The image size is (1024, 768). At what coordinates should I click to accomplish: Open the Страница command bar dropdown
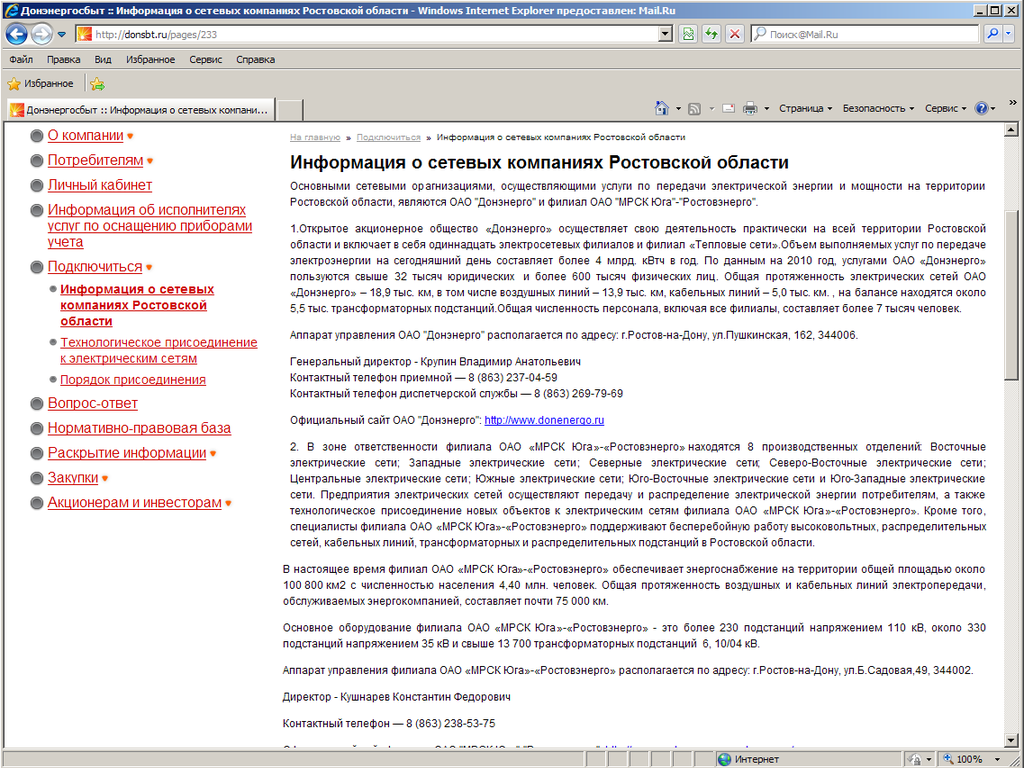pyautogui.click(x=805, y=108)
